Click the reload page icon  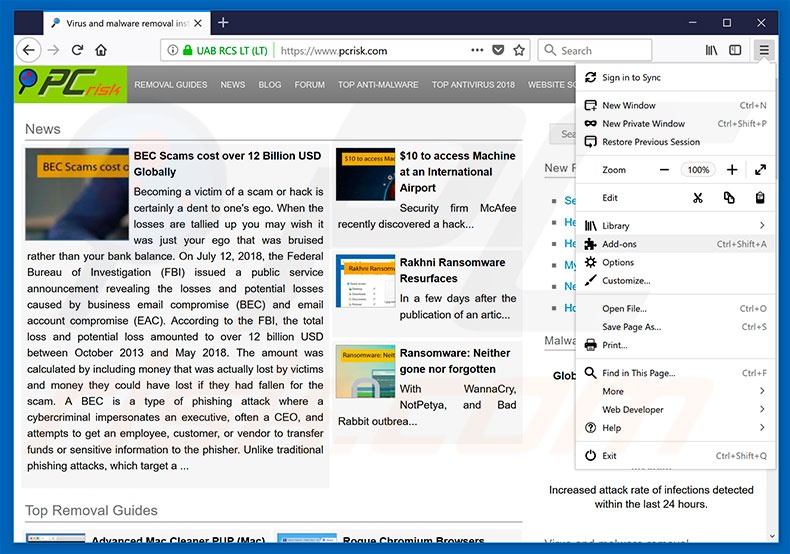pos(77,50)
